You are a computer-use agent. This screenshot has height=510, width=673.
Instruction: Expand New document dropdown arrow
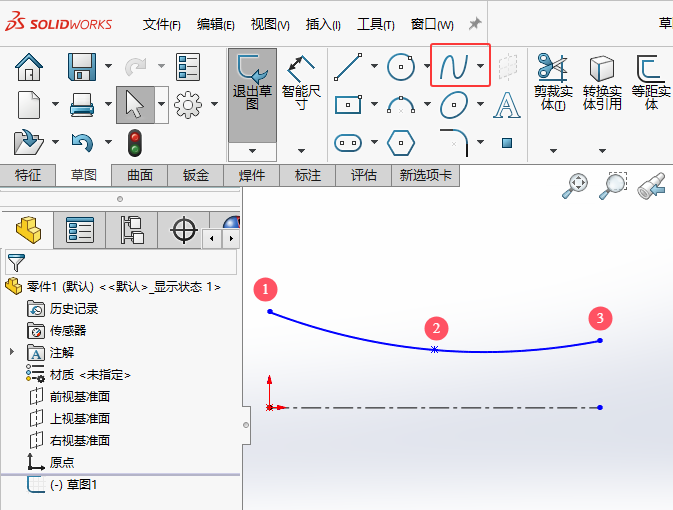[55, 104]
